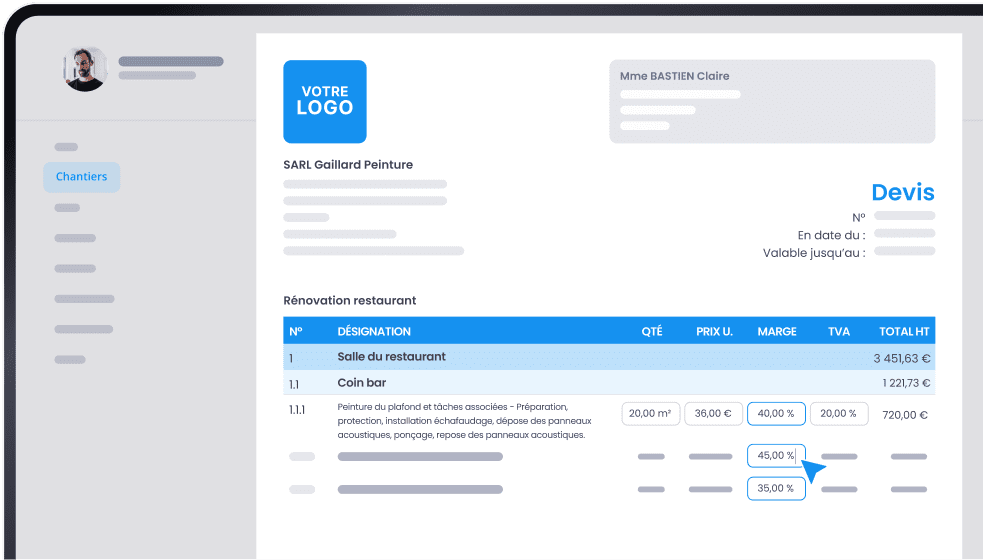The image size is (983, 560).
Task: Click the SARL Gaillard Peinture company name
Action: point(348,165)
